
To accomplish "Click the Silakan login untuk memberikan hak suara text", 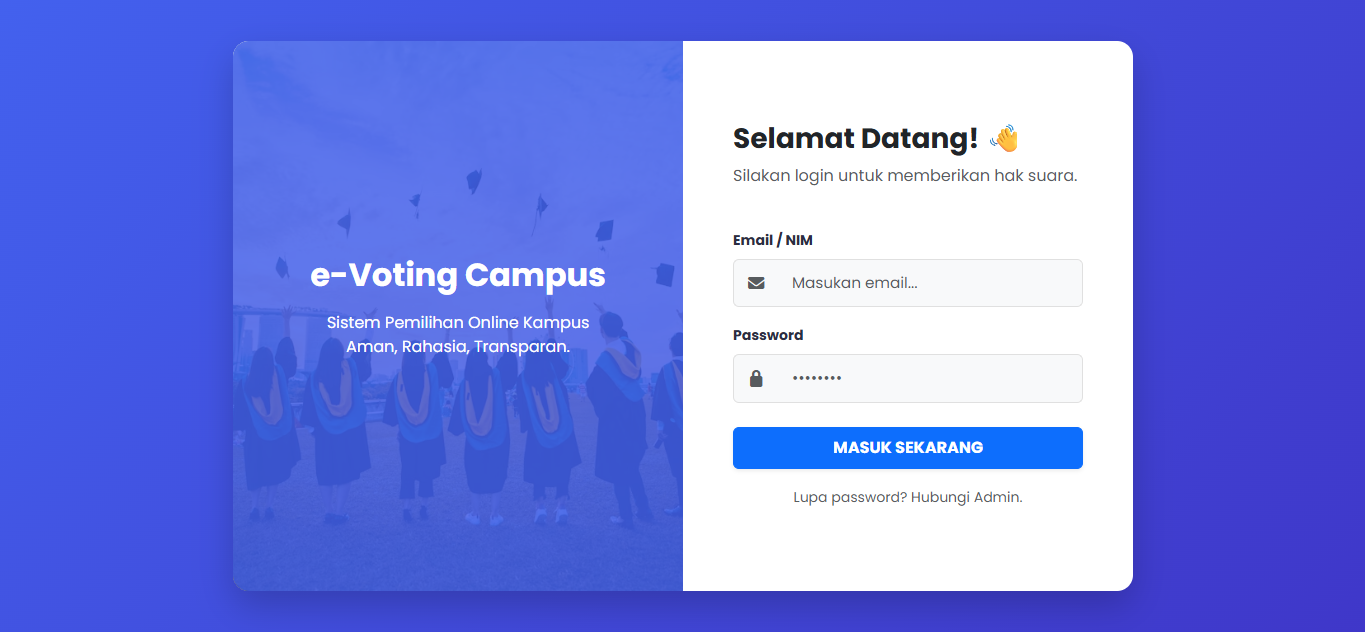I will pos(905,175).
